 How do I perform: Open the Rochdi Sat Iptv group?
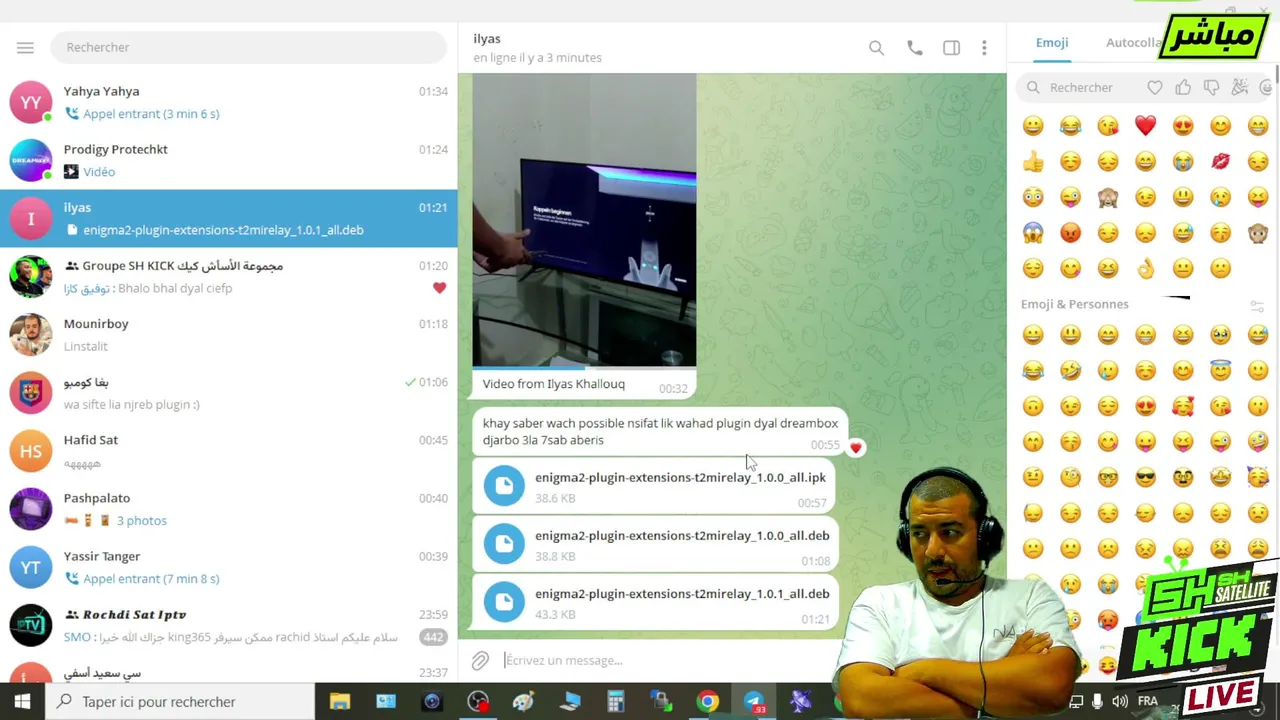click(229, 625)
